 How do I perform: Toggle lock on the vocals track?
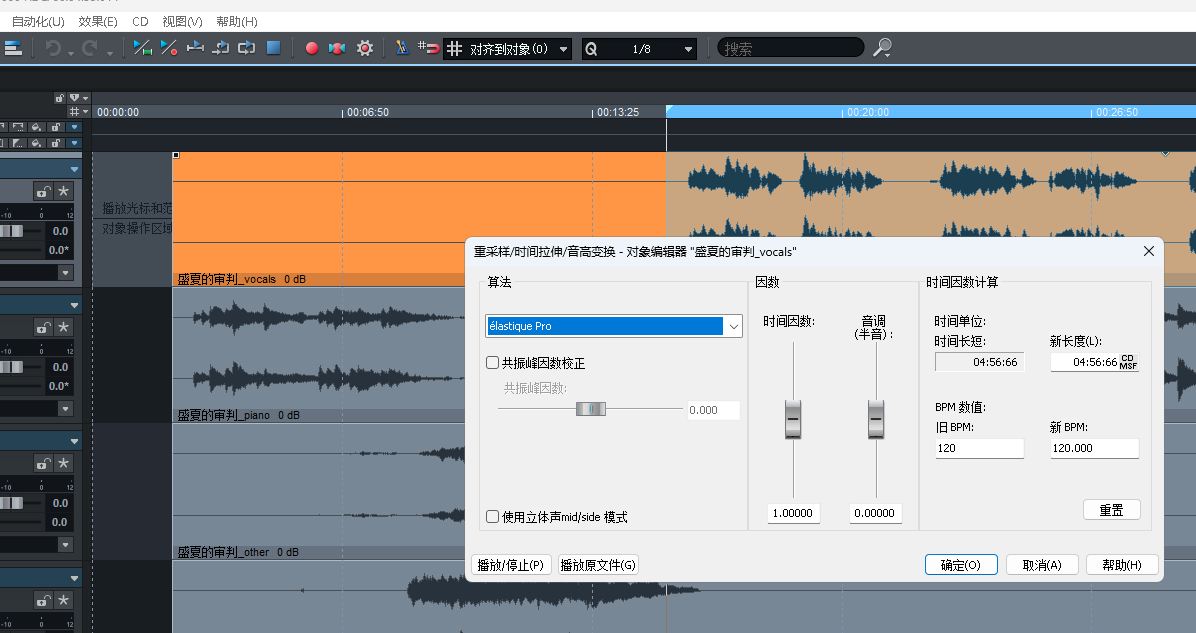point(43,191)
